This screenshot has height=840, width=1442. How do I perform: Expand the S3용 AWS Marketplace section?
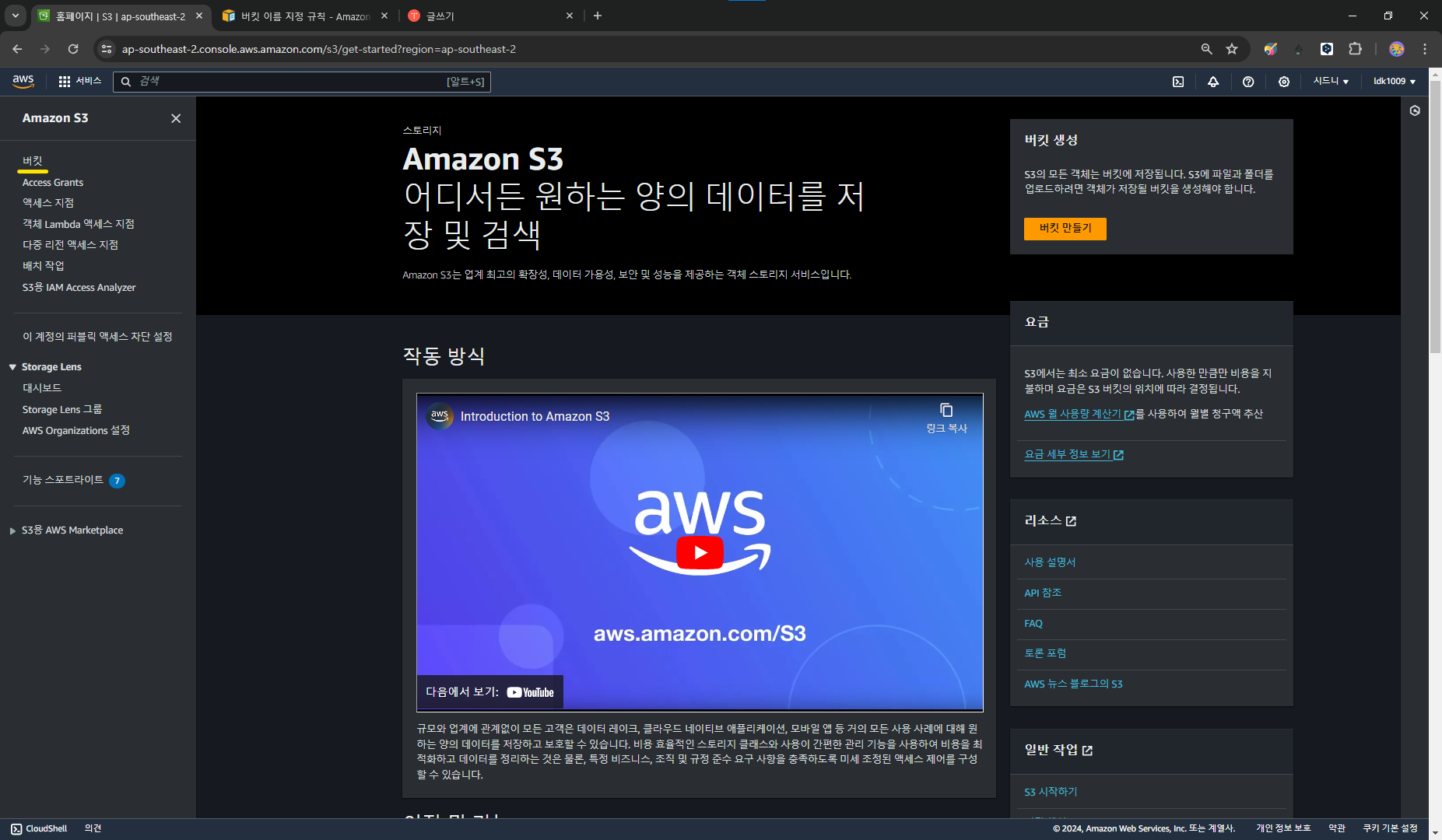pyautogui.click(x=12, y=530)
